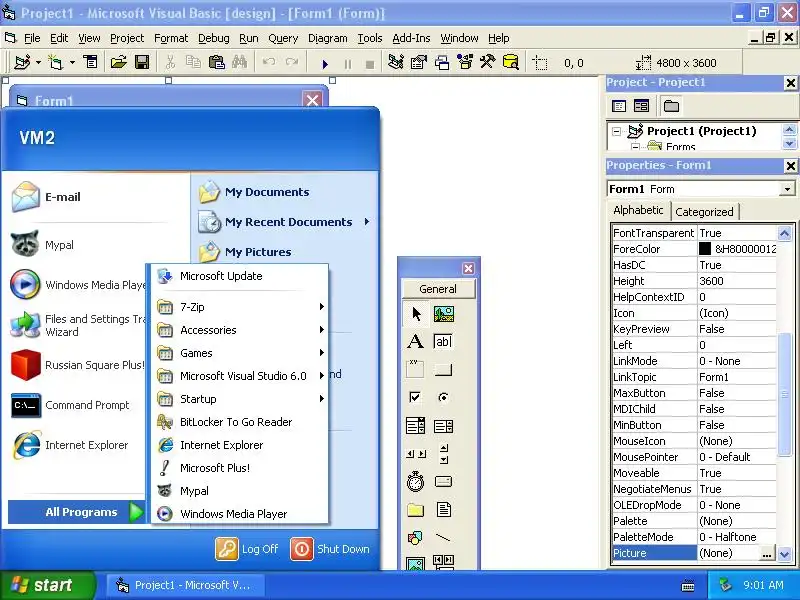Open the Object Browser toolbar icon
The image size is (800, 600).
(x=465, y=63)
